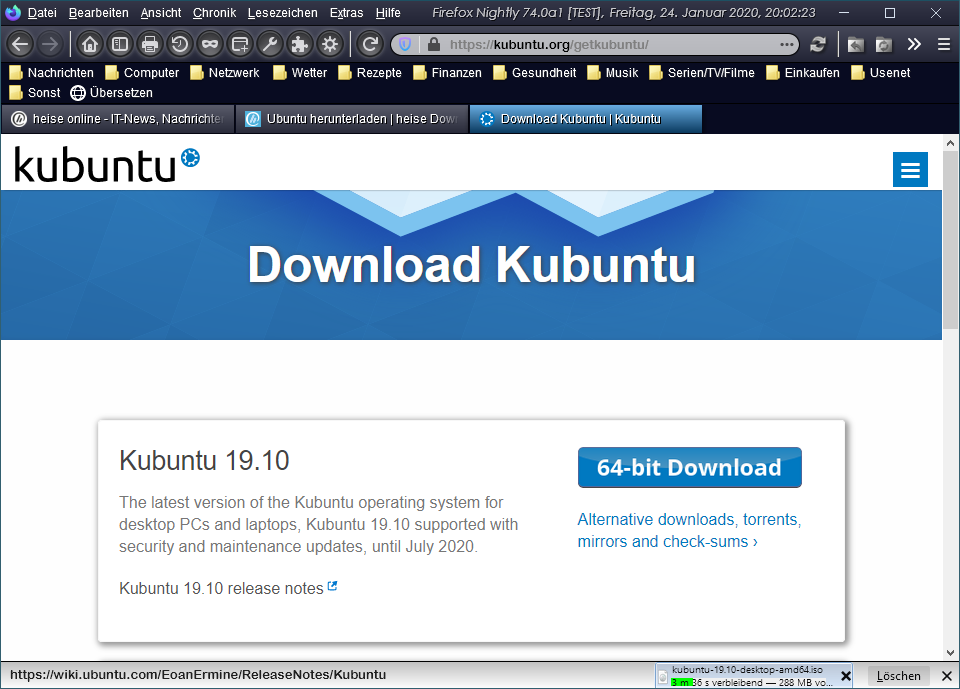
Task: Expand Musik bookmarks folder
Action: 613,73
